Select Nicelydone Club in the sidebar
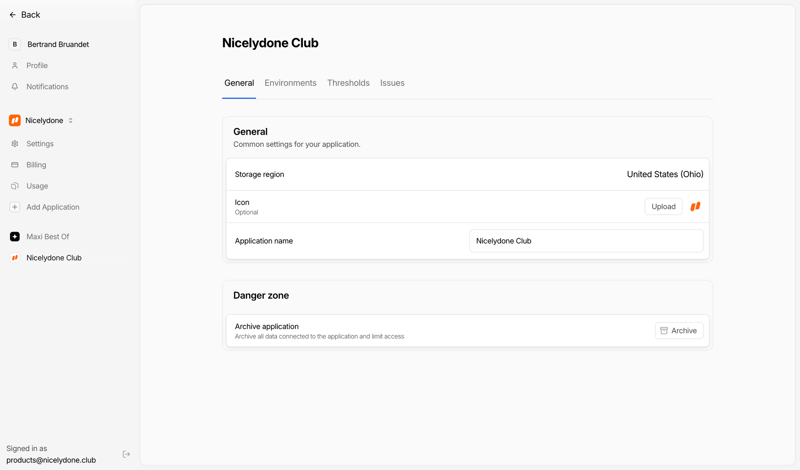Screen dimensions: 800x470 54,258
